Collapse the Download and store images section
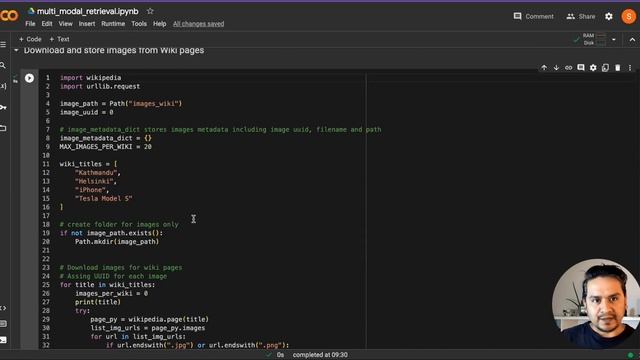 point(16,50)
